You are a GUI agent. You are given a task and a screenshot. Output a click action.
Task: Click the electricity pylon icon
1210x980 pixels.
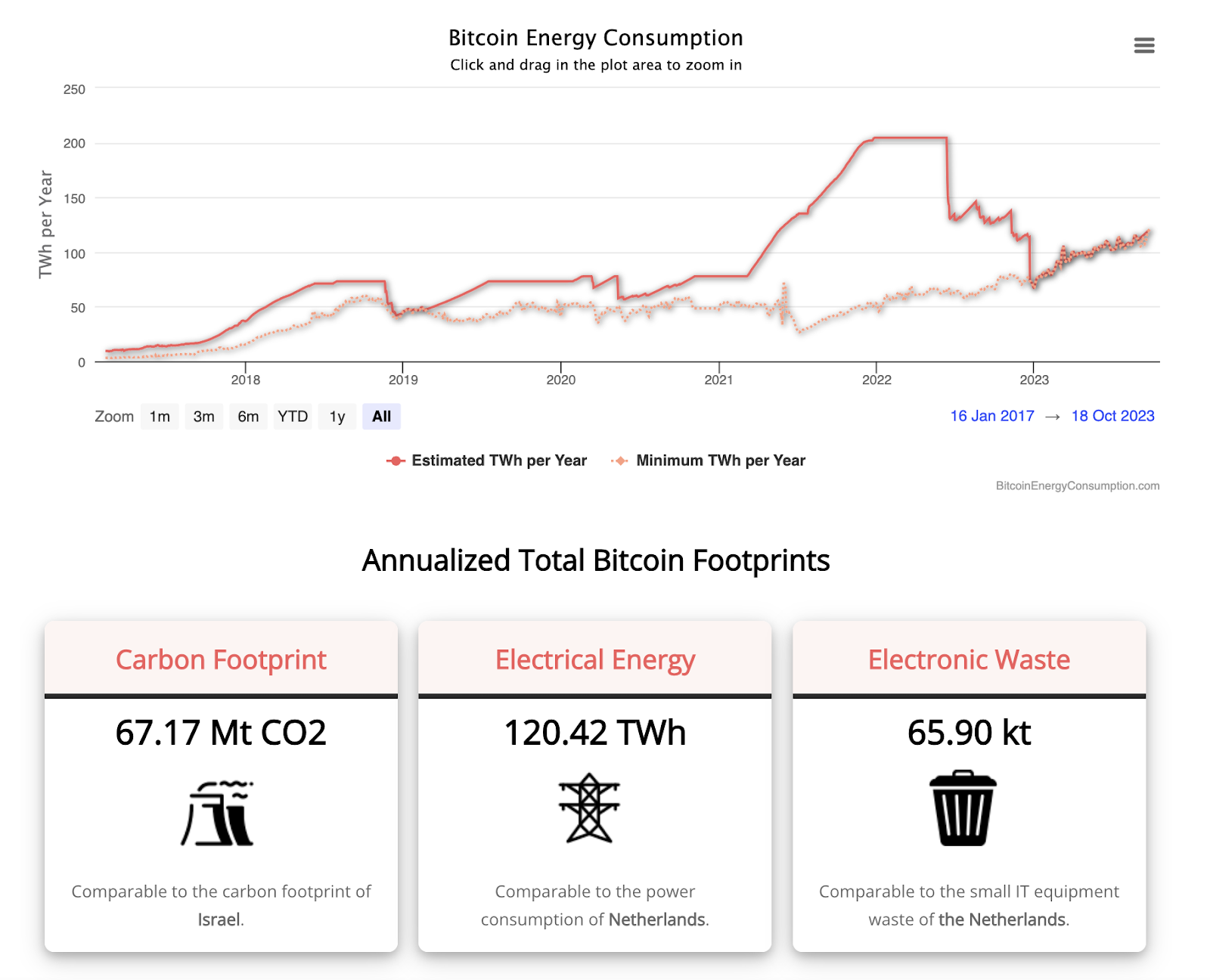(589, 808)
